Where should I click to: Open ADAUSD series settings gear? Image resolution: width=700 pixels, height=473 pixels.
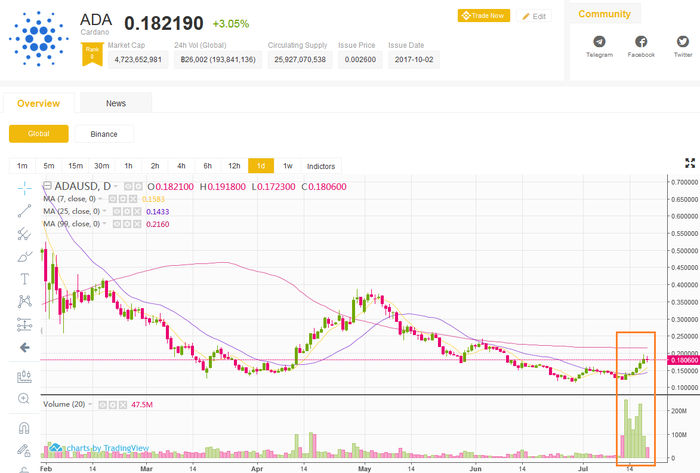pyautogui.click(x=138, y=187)
